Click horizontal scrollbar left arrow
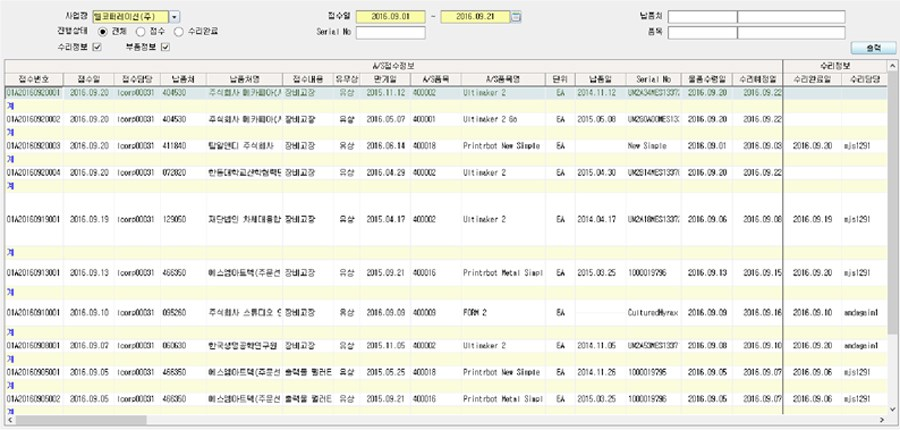The height and width of the screenshot is (430, 900). [x=9, y=420]
